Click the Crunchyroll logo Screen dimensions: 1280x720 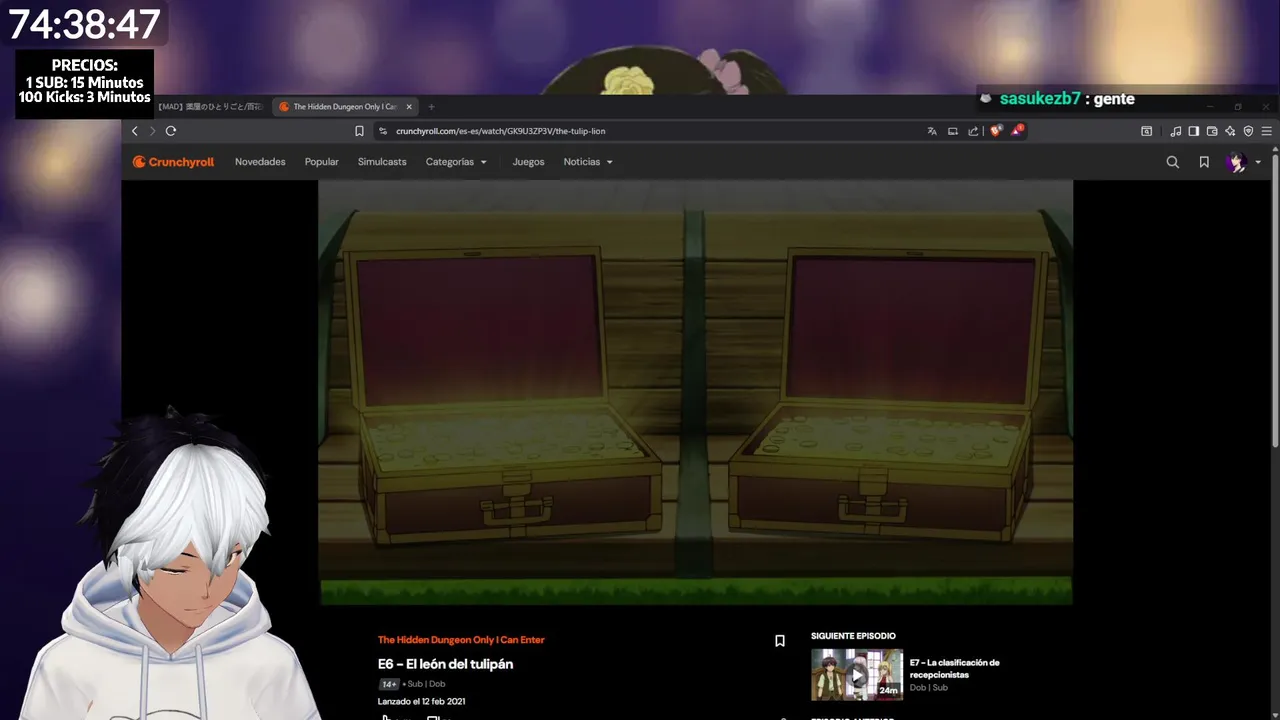coord(173,162)
